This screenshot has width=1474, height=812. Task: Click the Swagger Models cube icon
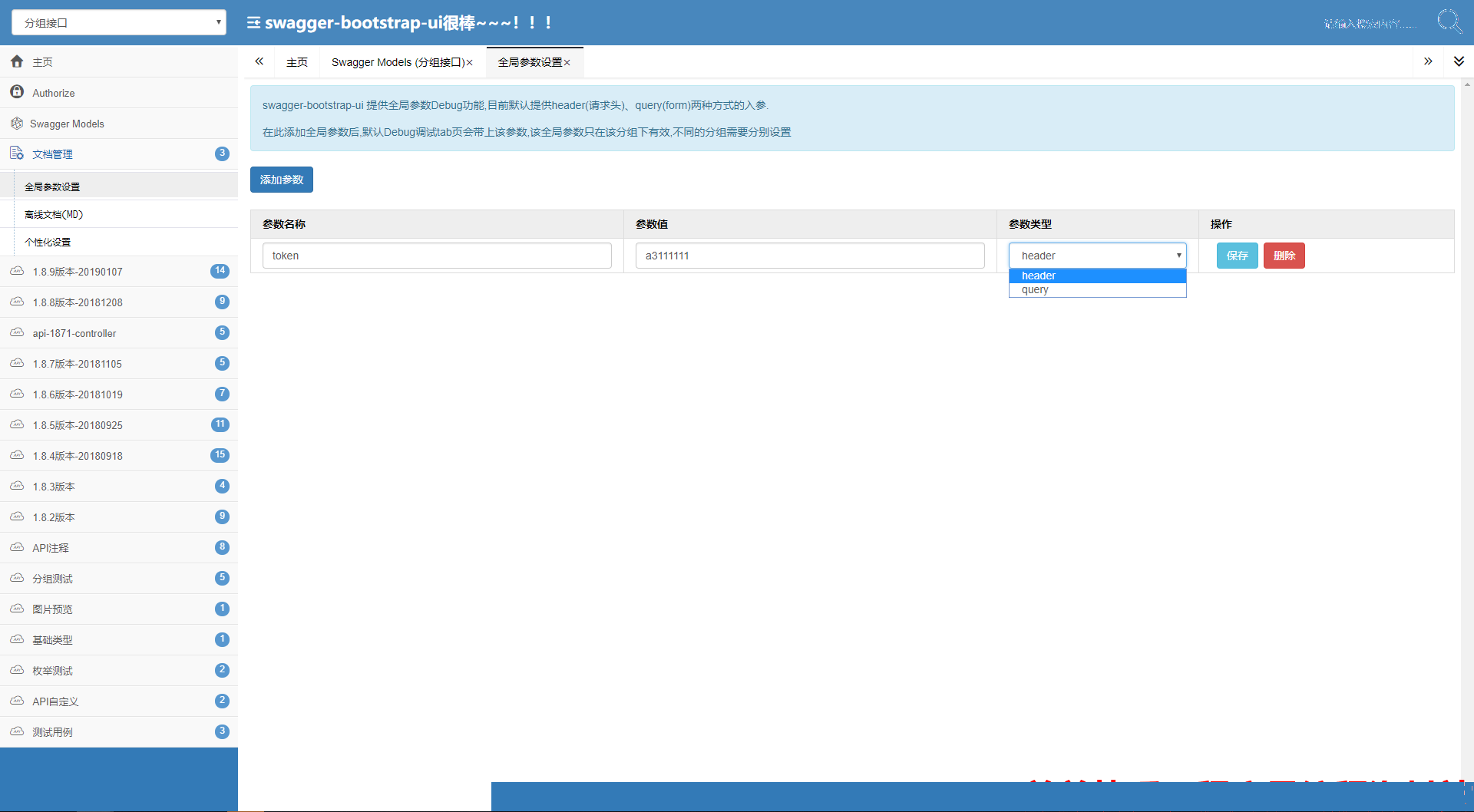click(17, 124)
